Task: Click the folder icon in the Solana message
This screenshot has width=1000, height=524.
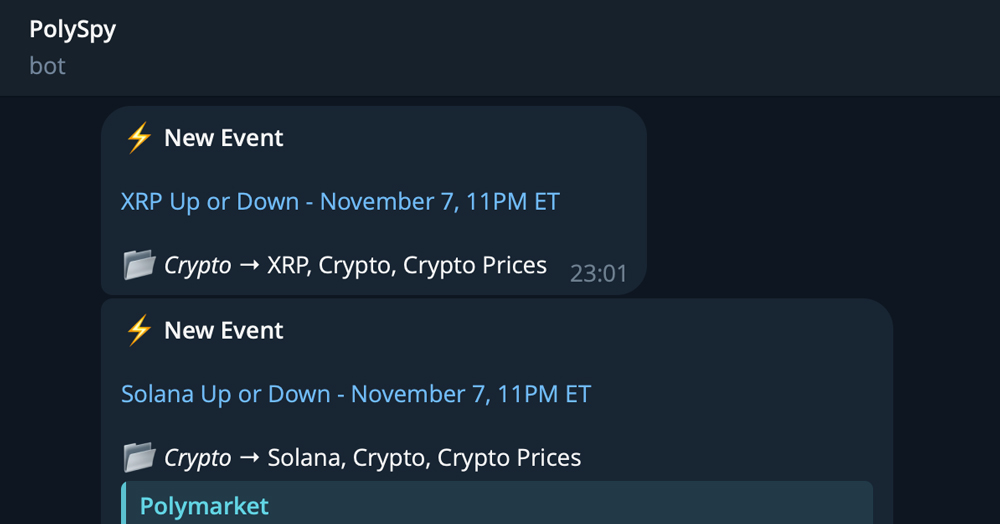Action: (x=139, y=458)
